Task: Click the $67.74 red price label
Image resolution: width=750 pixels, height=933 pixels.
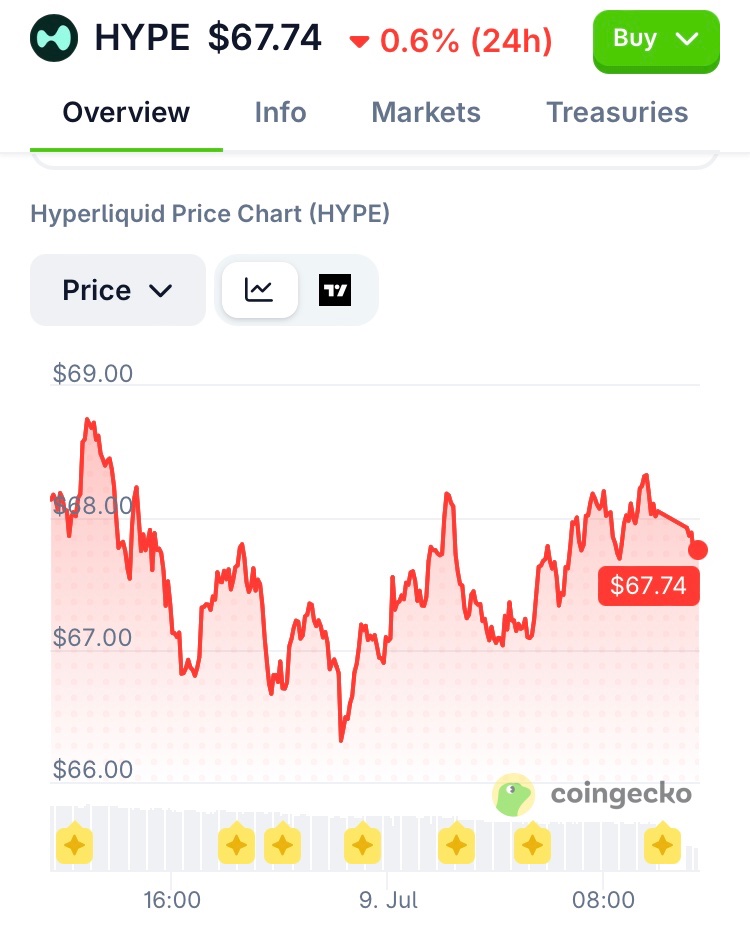Action: coord(649,586)
